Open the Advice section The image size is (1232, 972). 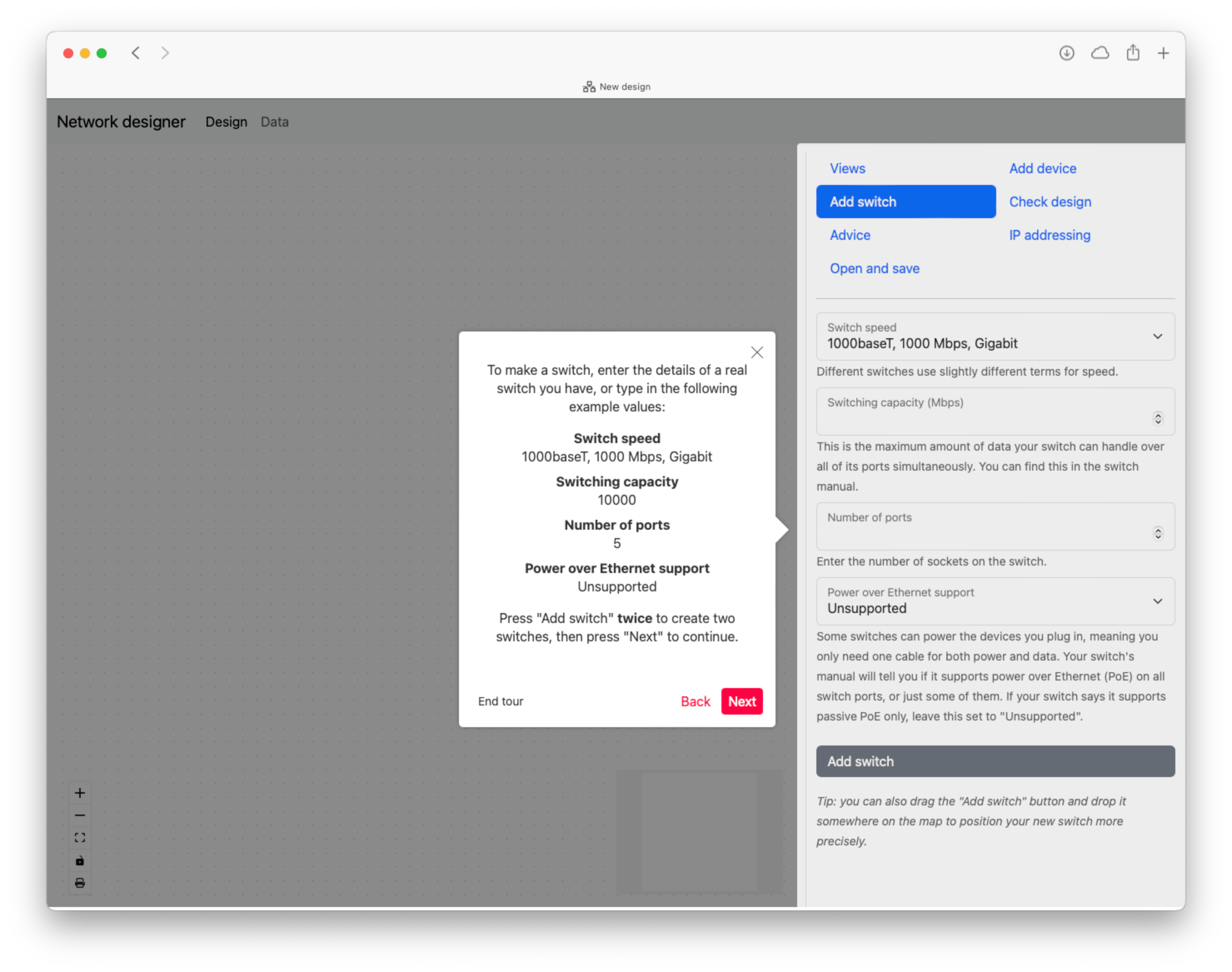coord(850,235)
